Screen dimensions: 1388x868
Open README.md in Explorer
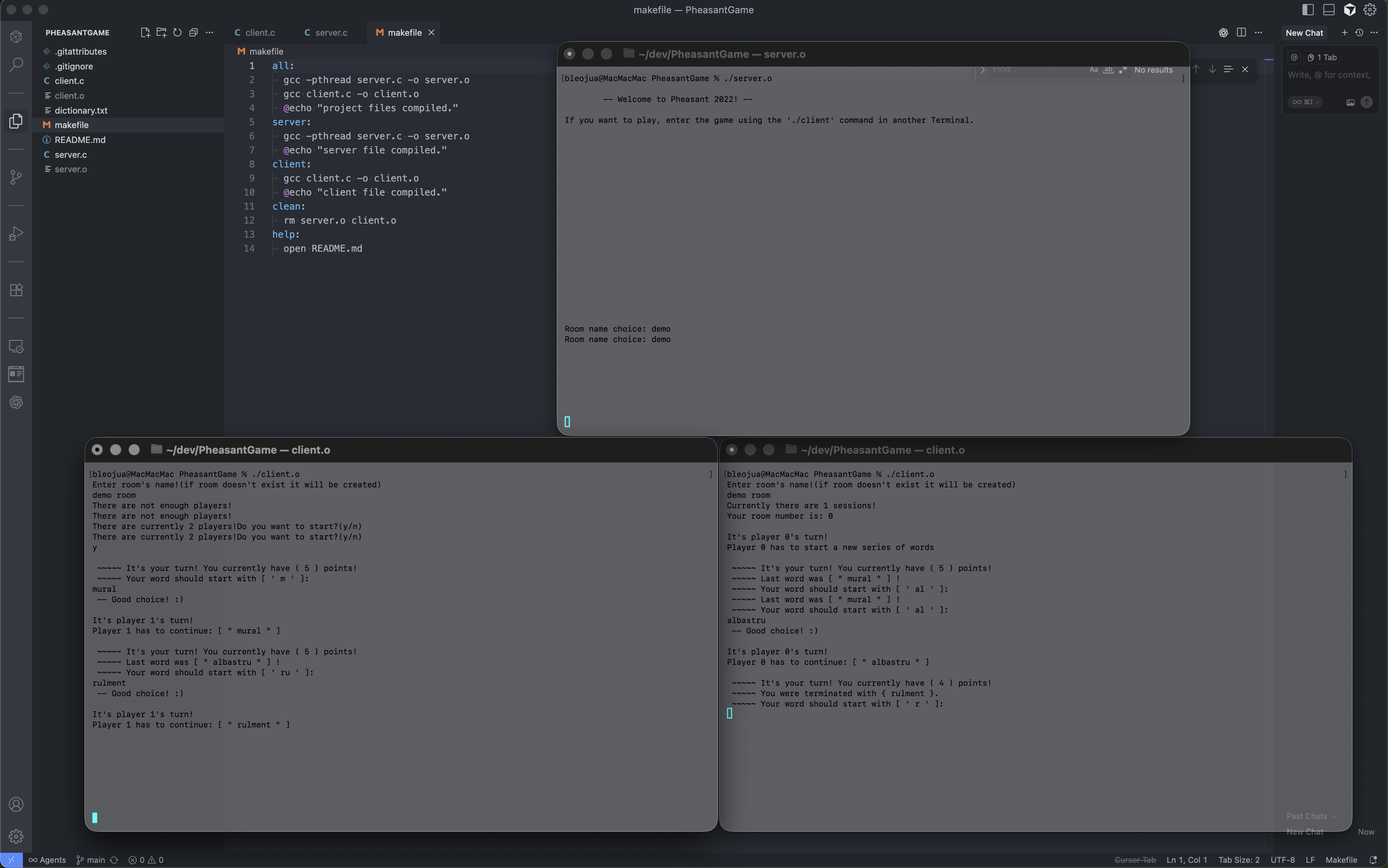[128, 139]
